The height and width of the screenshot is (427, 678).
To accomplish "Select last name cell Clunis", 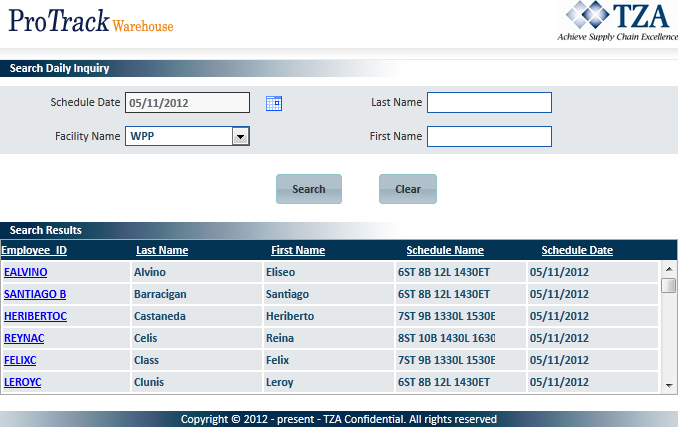I will [x=196, y=382].
